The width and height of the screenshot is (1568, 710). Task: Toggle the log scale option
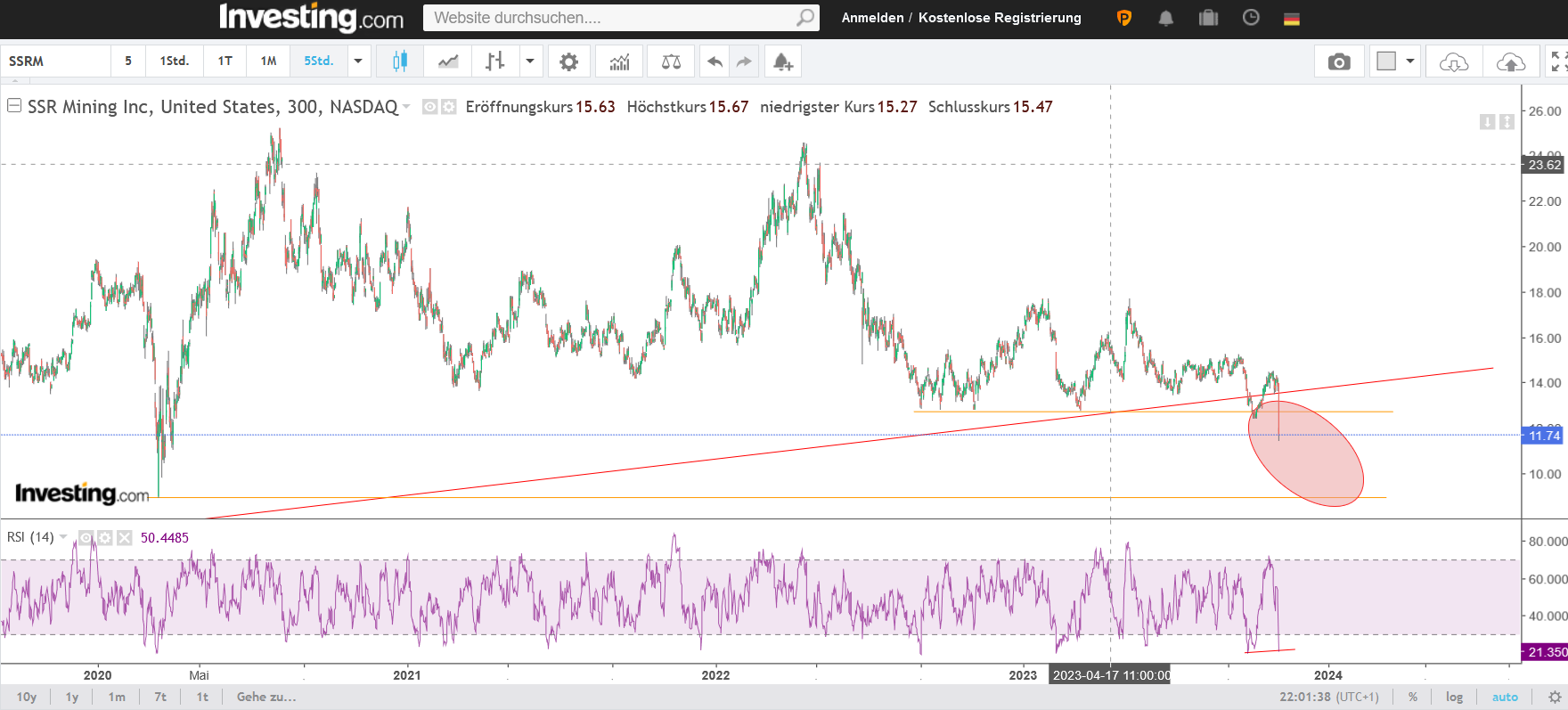(x=1454, y=697)
